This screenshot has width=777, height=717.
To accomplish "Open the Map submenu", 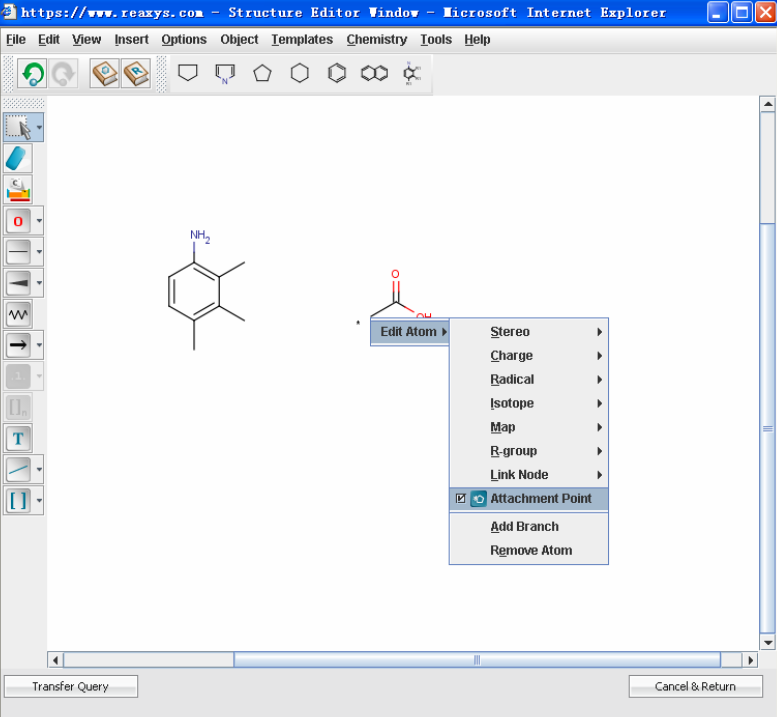I will point(529,427).
